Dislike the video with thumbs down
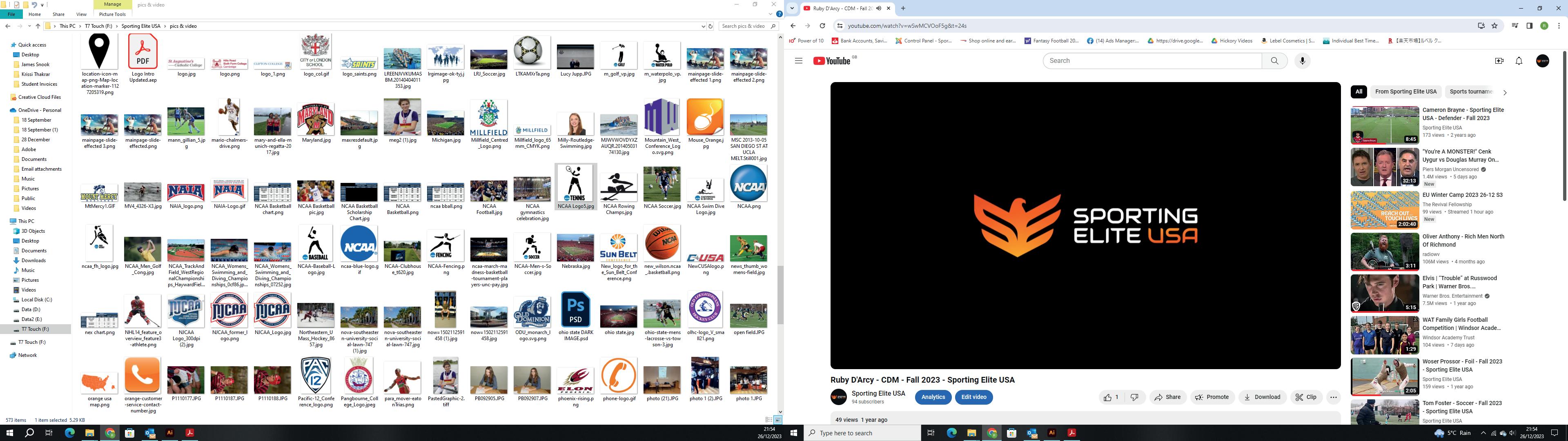The image size is (1568, 441). pos(1135,397)
